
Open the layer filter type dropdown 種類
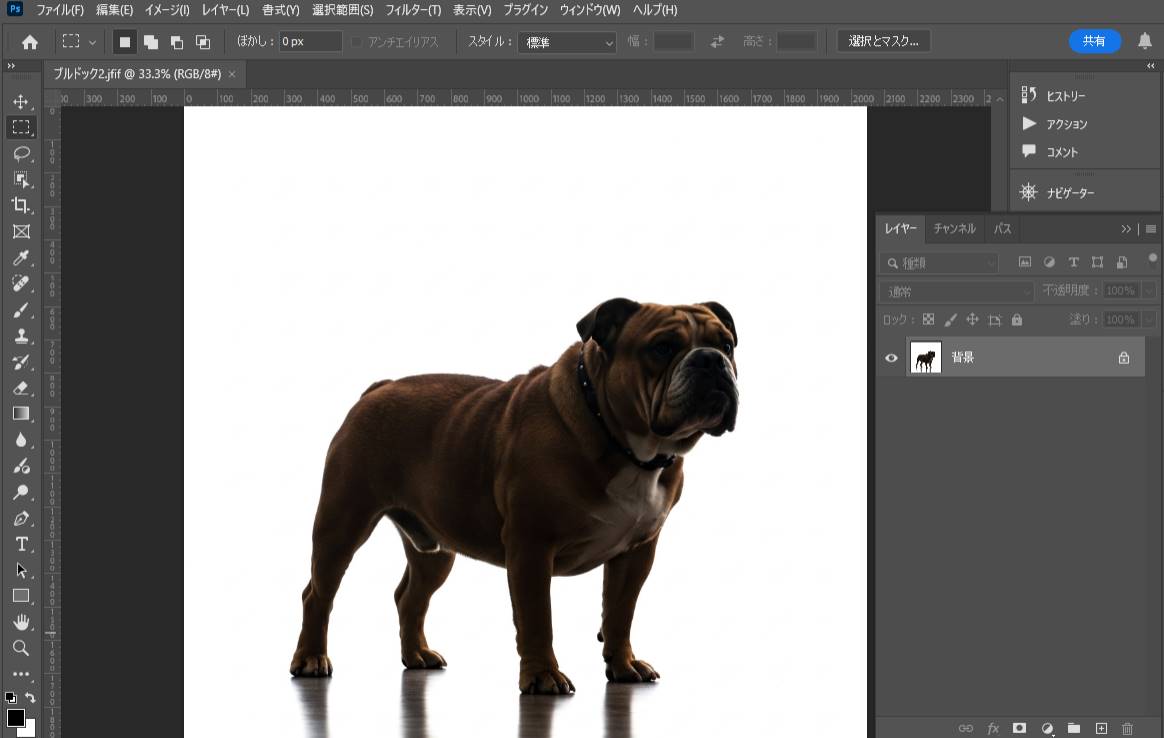[939, 263]
